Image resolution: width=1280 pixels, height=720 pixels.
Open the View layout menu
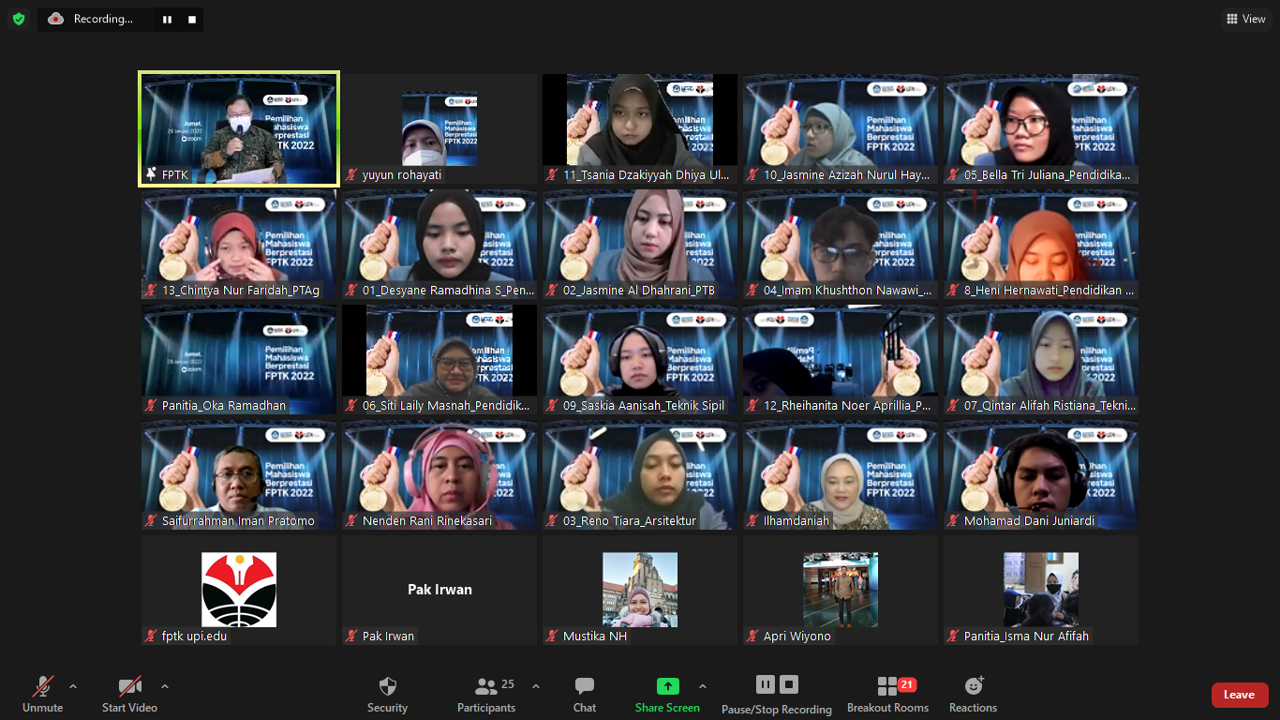coord(1246,19)
